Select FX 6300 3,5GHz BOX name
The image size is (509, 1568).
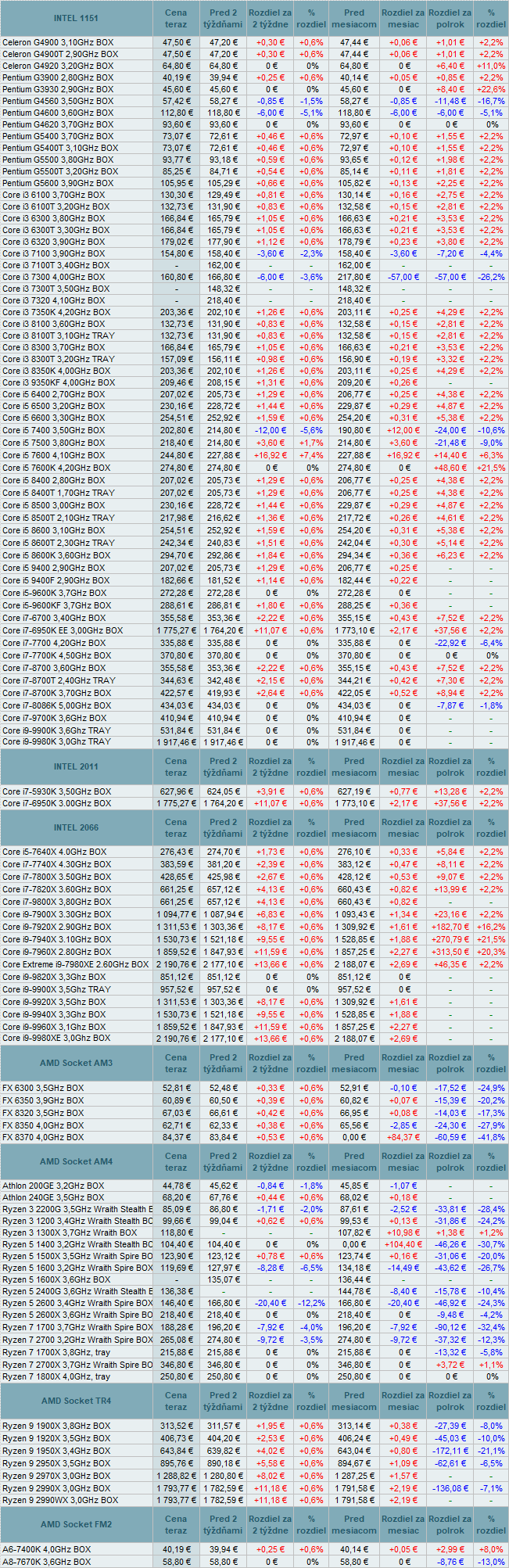tap(43, 1088)
